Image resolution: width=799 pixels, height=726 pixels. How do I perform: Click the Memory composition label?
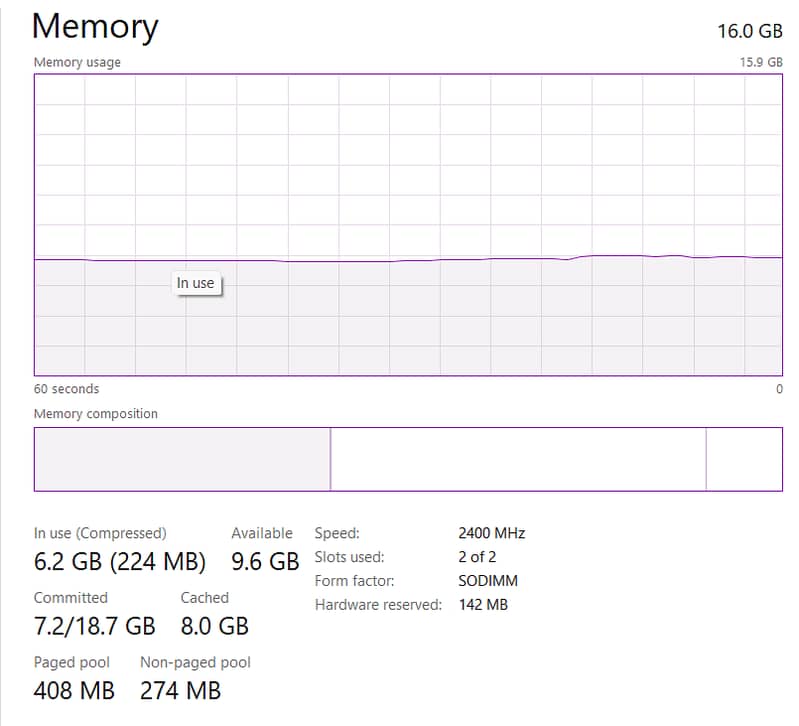click(x=95, y=414)
